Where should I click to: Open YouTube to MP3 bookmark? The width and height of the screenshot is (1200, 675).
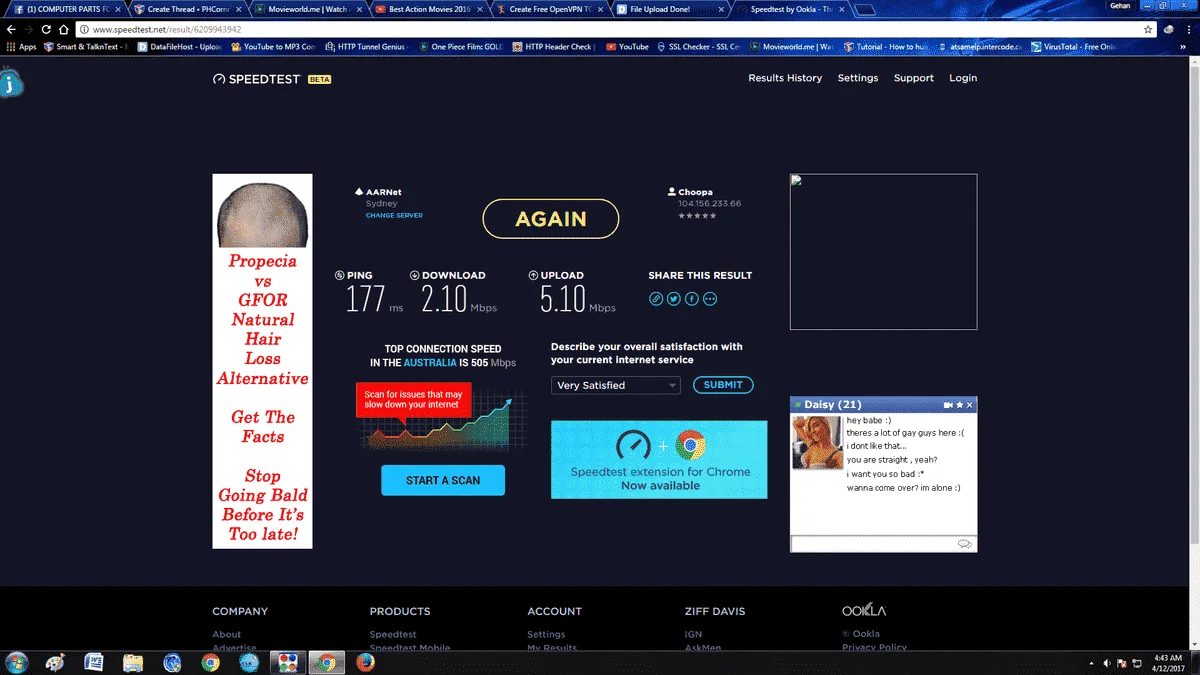click(272, 46)
